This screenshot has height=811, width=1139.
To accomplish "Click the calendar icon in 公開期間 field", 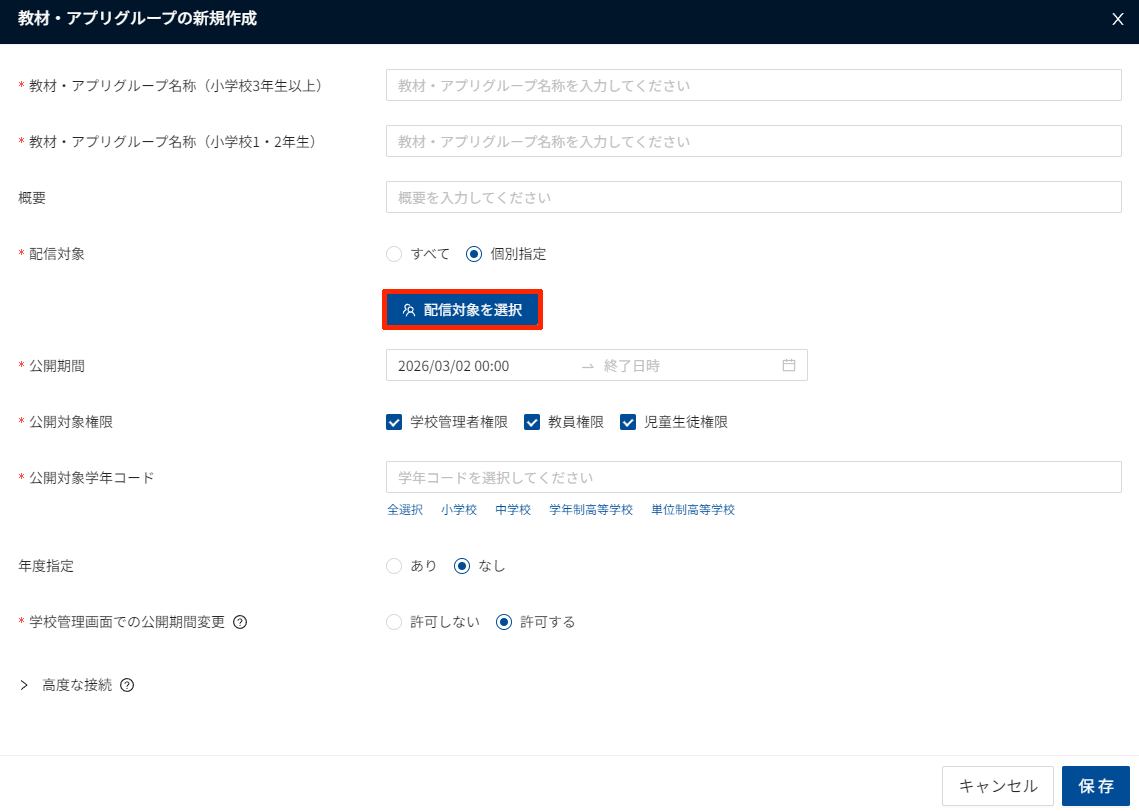I will (x=788, y=365).
